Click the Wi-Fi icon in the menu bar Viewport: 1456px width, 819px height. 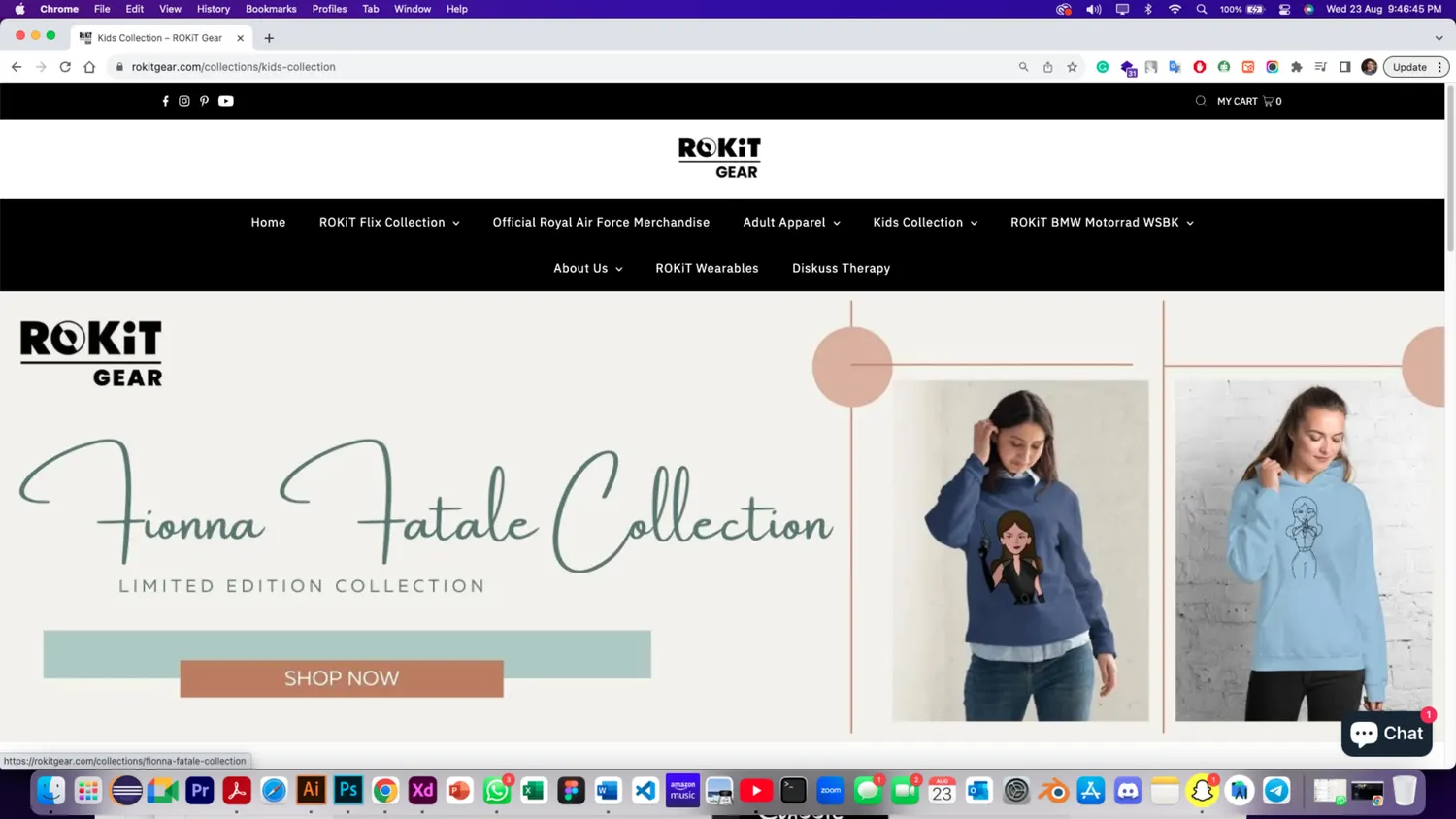(1175, 9)
